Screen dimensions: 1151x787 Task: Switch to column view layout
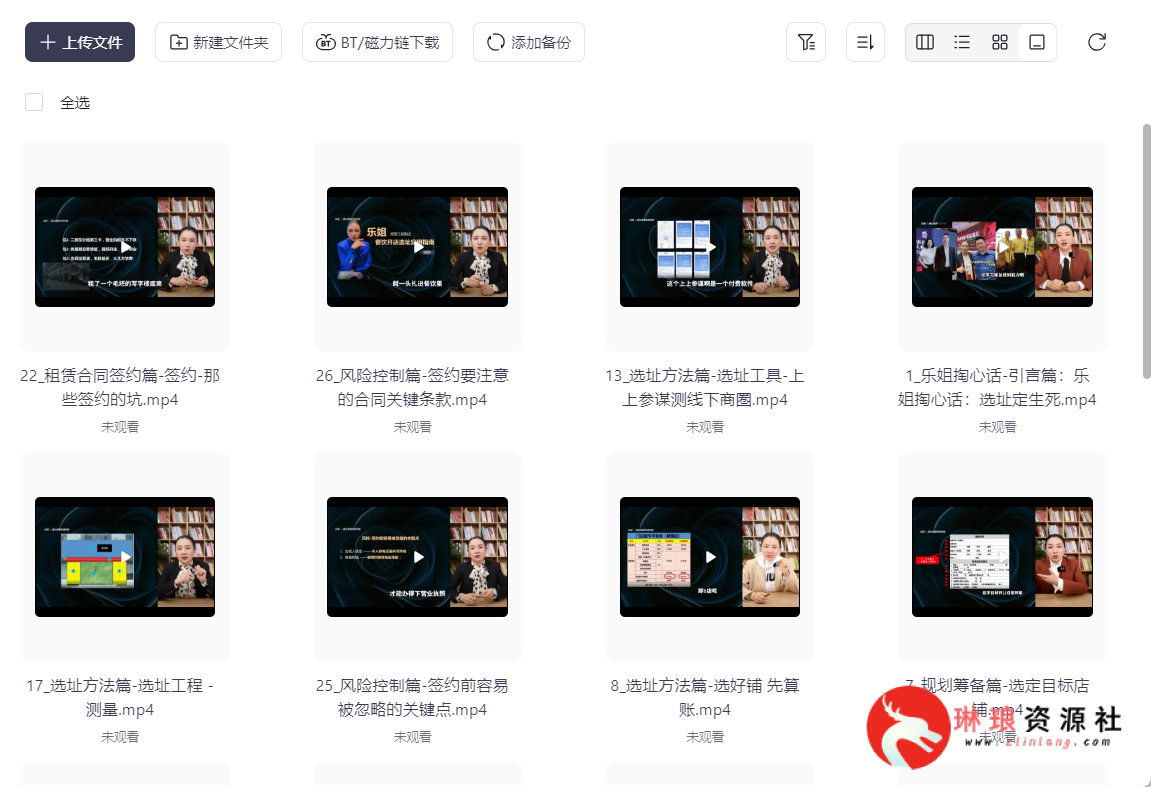coord(925,42)
